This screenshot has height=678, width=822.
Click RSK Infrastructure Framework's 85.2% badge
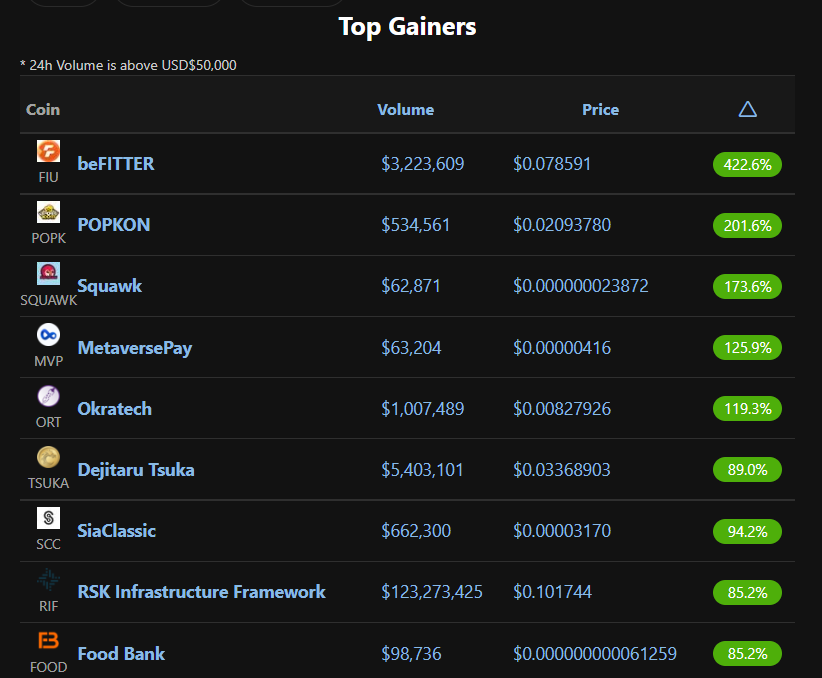tap(747, 593)
